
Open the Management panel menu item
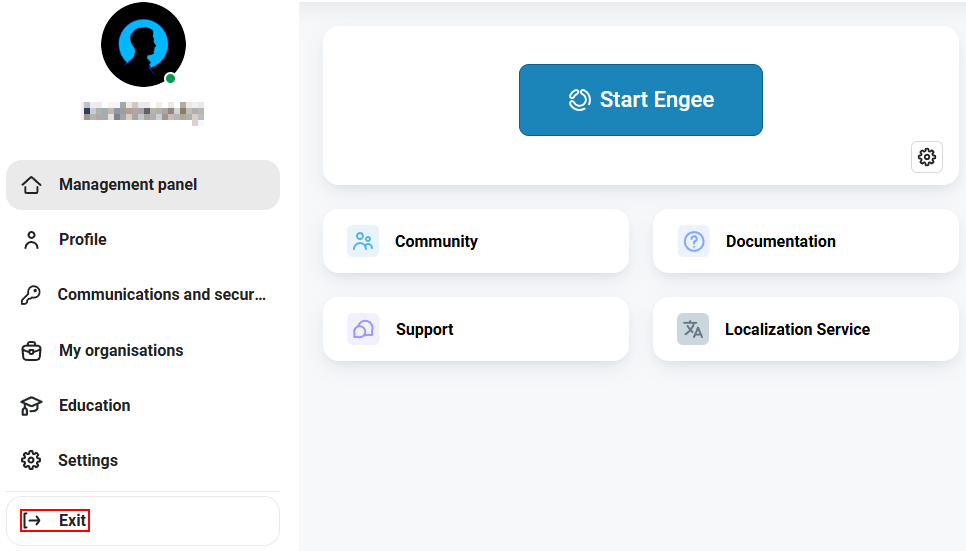143,185
